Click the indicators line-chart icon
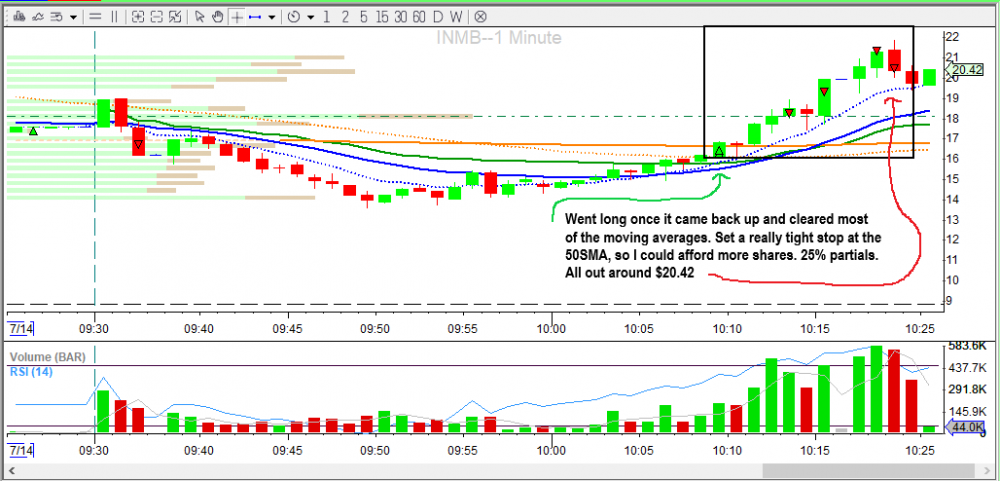 coord(38,17)
